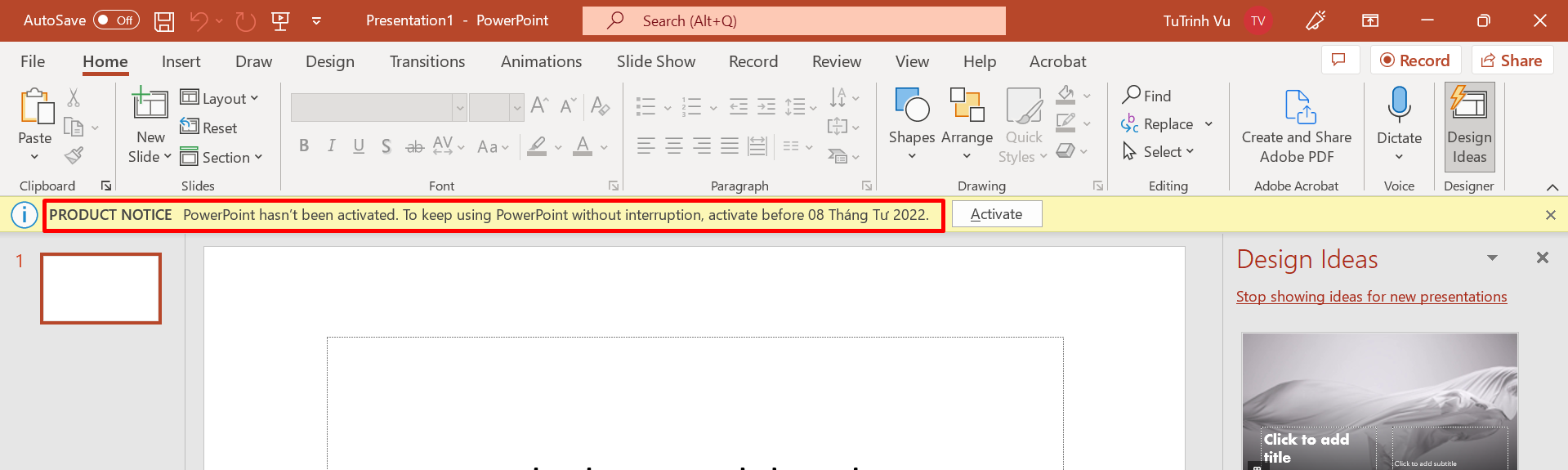Screen dimensions: 1568x470
Task: Open Line Spacing dropdown
Action: [x=801, y=106]
